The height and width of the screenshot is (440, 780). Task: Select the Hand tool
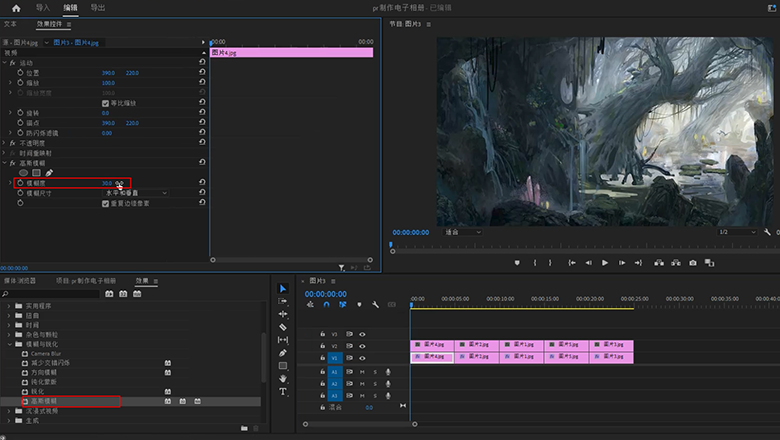coord(283,379)
